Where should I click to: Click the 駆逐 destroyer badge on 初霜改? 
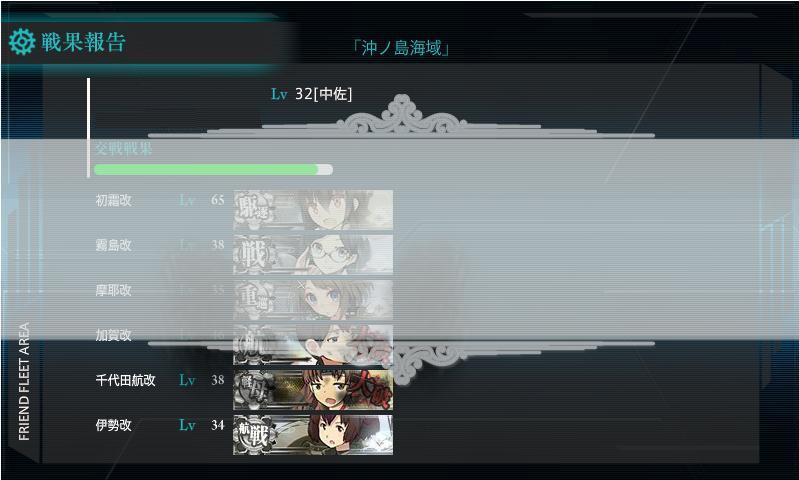pyautogui.click(x=254, y=208)
